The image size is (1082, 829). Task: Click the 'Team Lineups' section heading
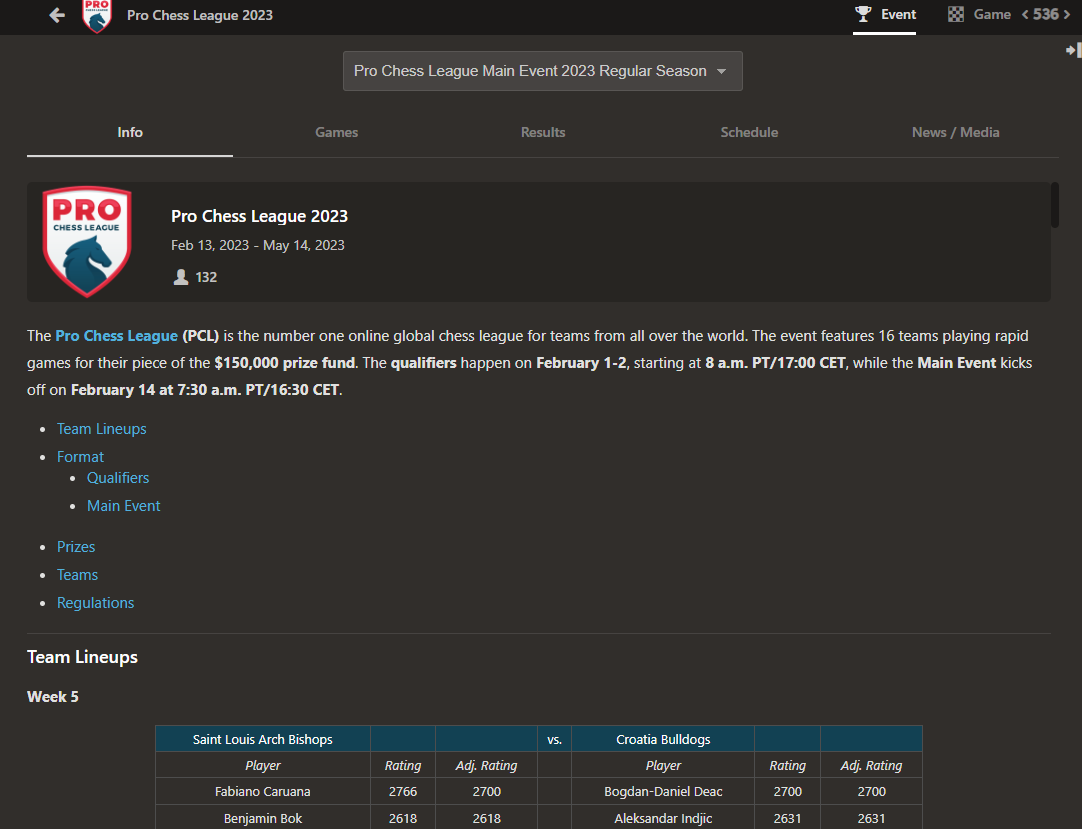pyautogui.click(x=82, y=657)
